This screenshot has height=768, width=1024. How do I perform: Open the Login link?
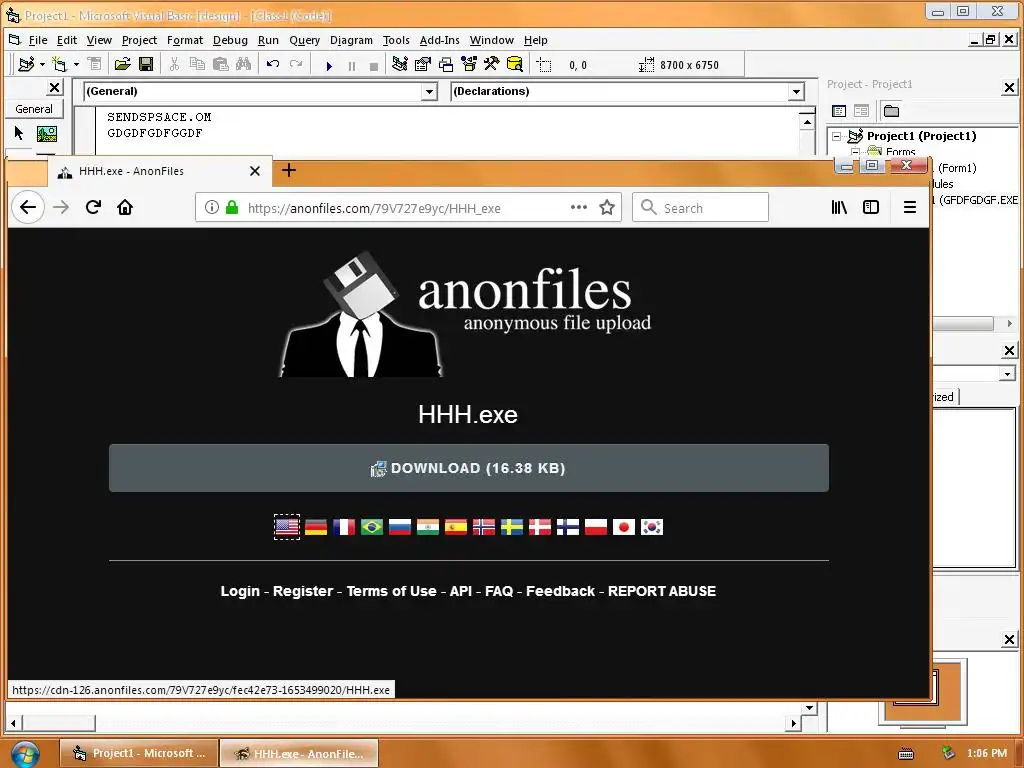tap(240, 591)
